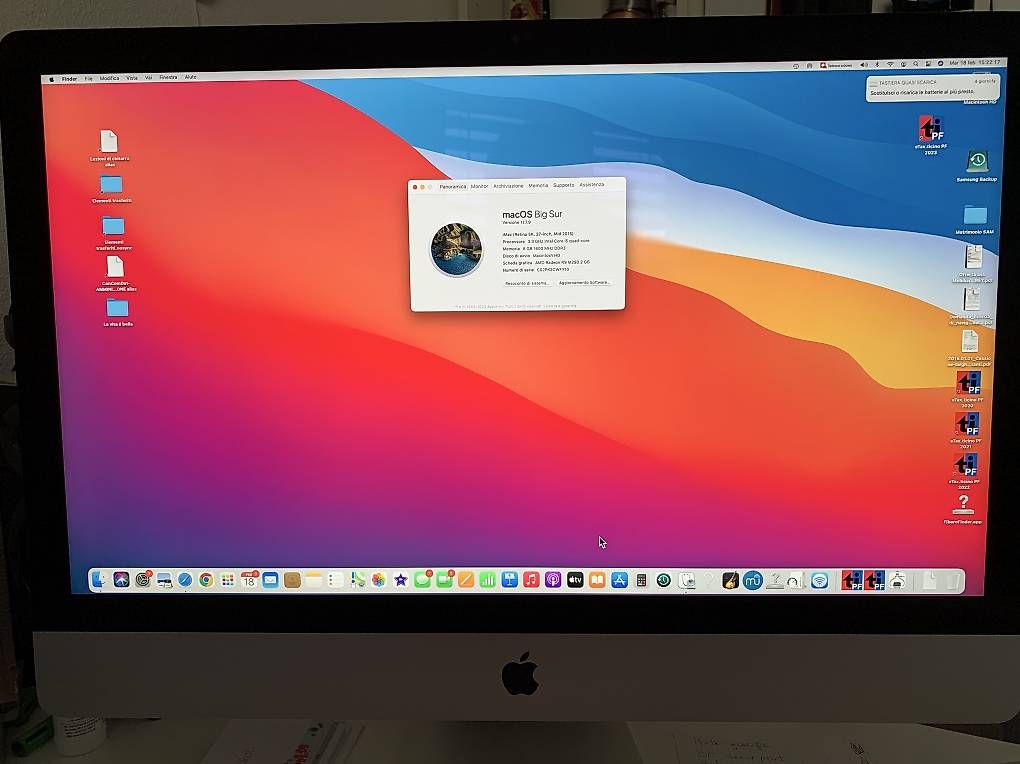1020x764 pixels.
Task: Open the Aiuto menu
Action: coord(191,77)
